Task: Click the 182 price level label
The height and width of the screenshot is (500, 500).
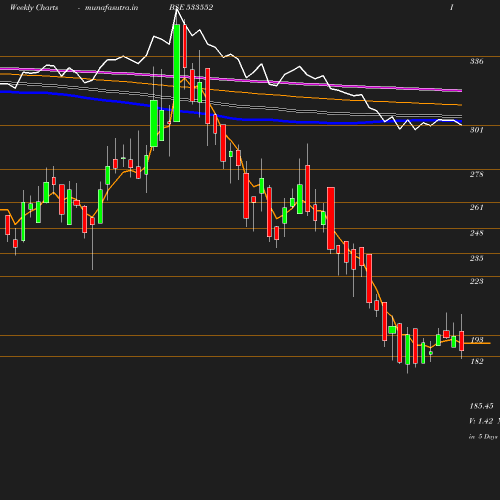Action: point(477,361)
